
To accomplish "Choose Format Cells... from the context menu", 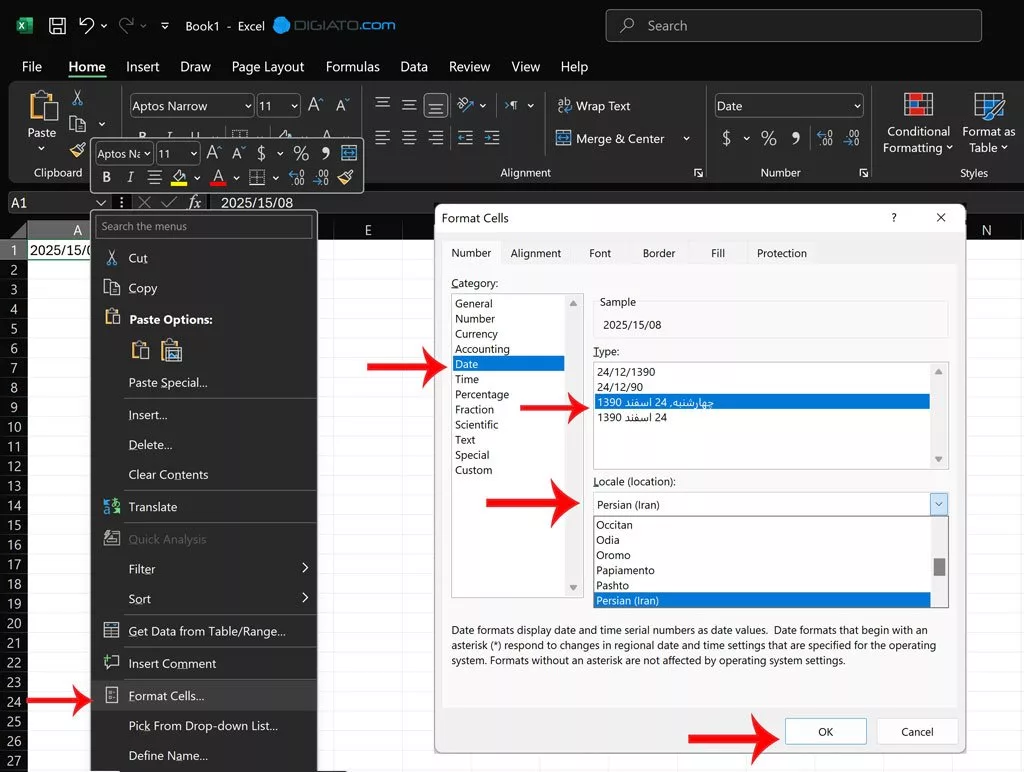I will point(204,696).
